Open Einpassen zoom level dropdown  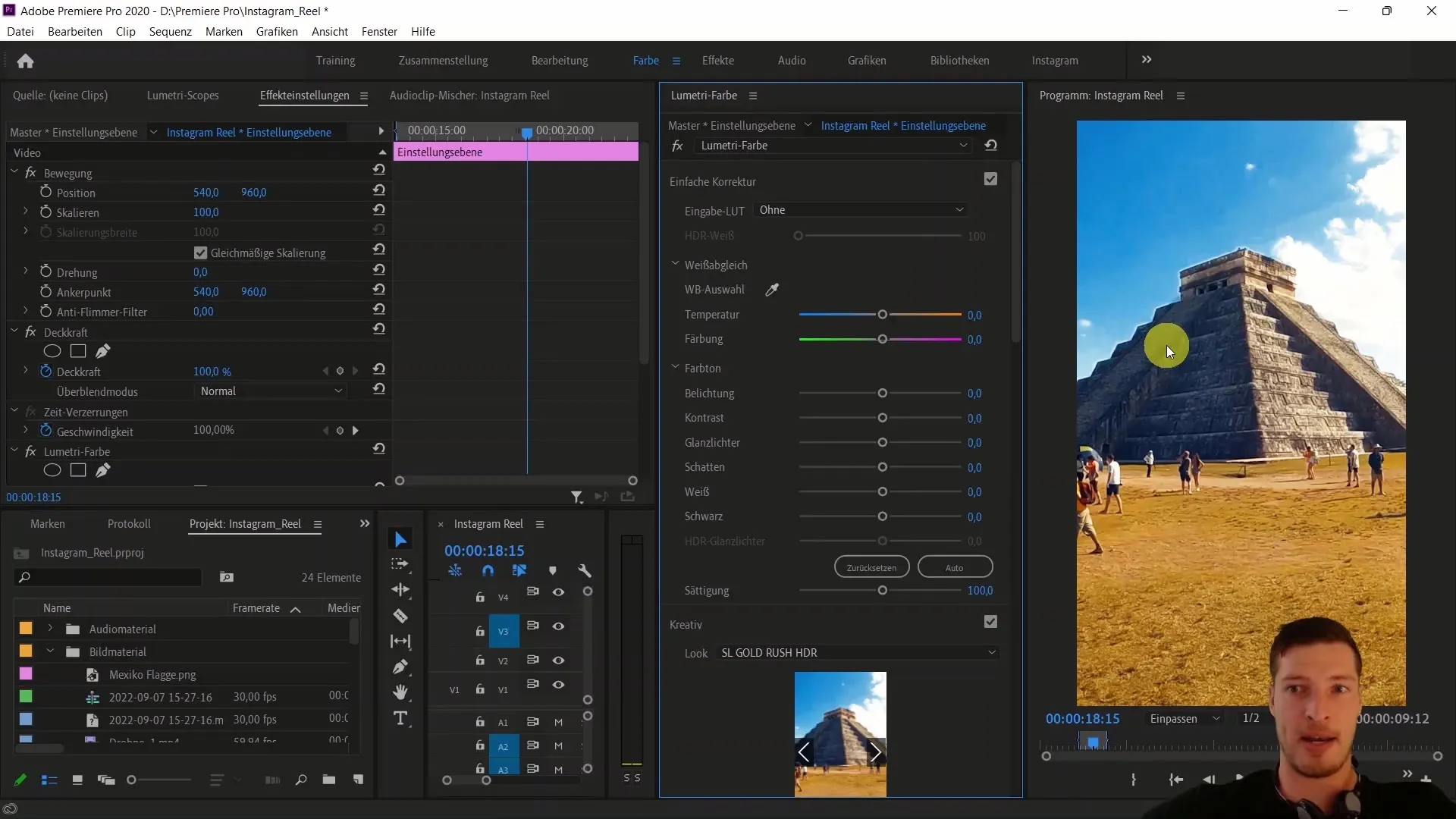[1185, 719]
